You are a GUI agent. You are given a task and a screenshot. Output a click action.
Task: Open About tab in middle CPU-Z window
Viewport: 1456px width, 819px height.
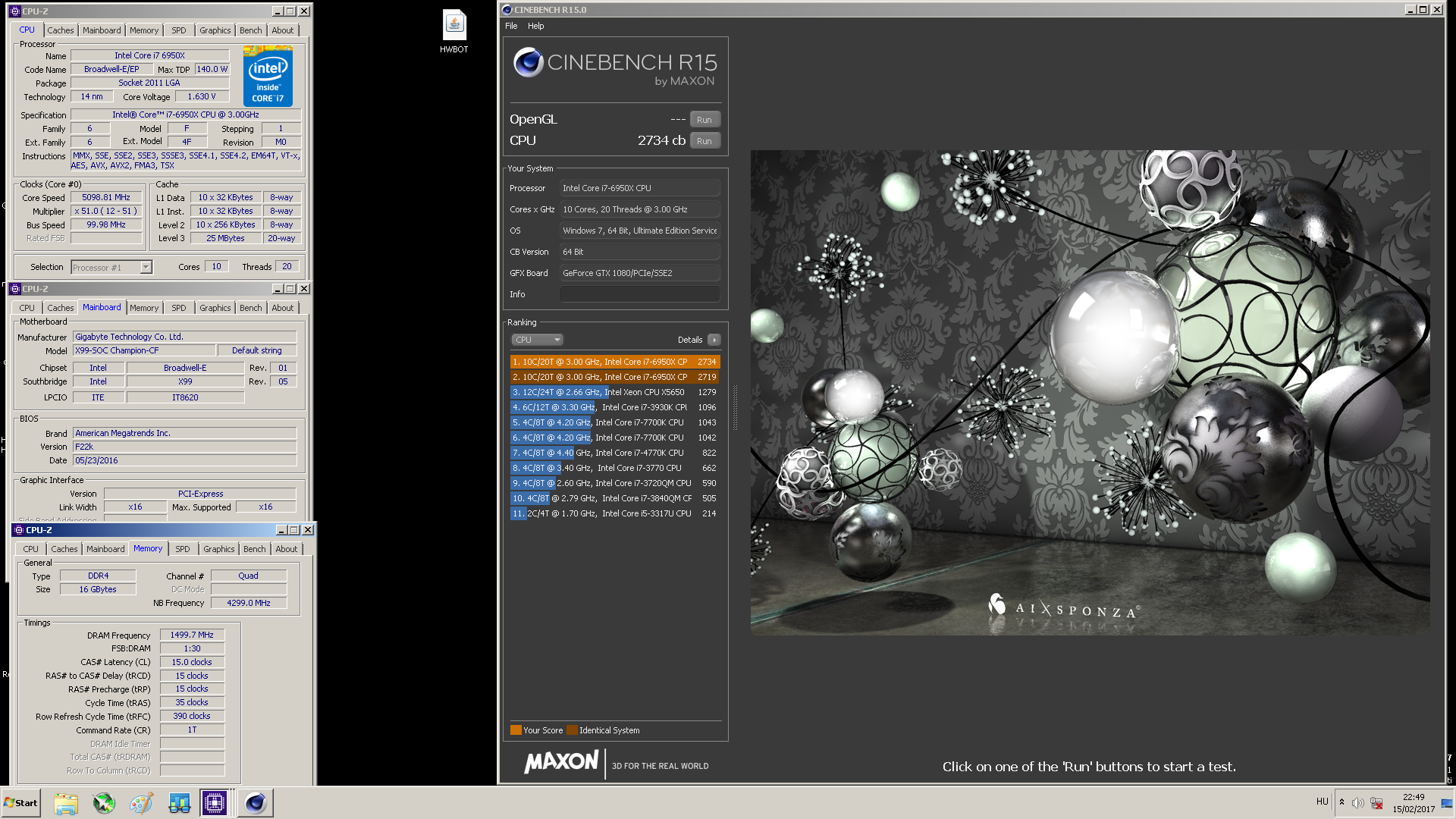(283, 308)
